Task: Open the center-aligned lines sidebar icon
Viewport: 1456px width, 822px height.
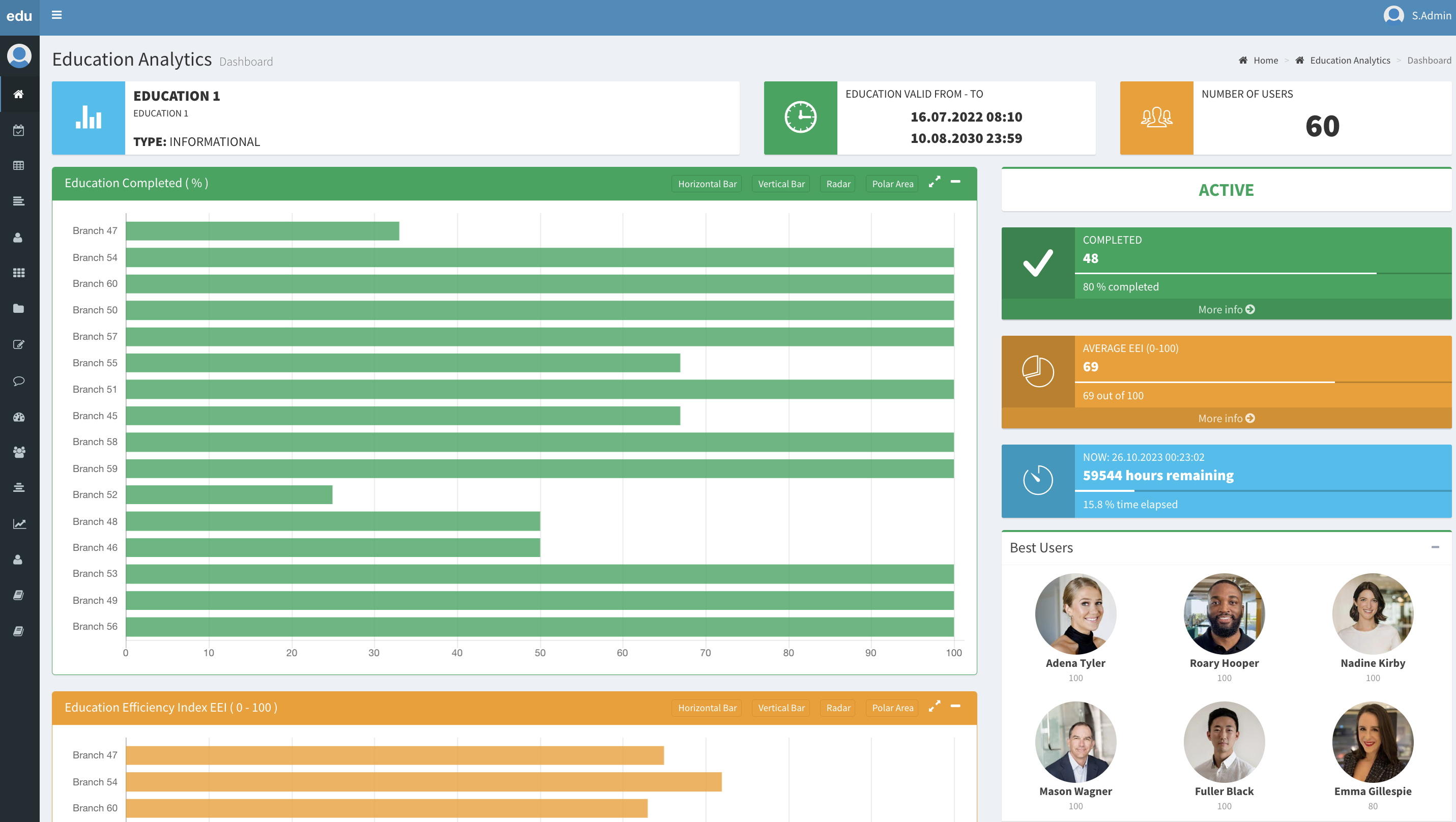Action: pyautogui.click(x=19, y=487)
